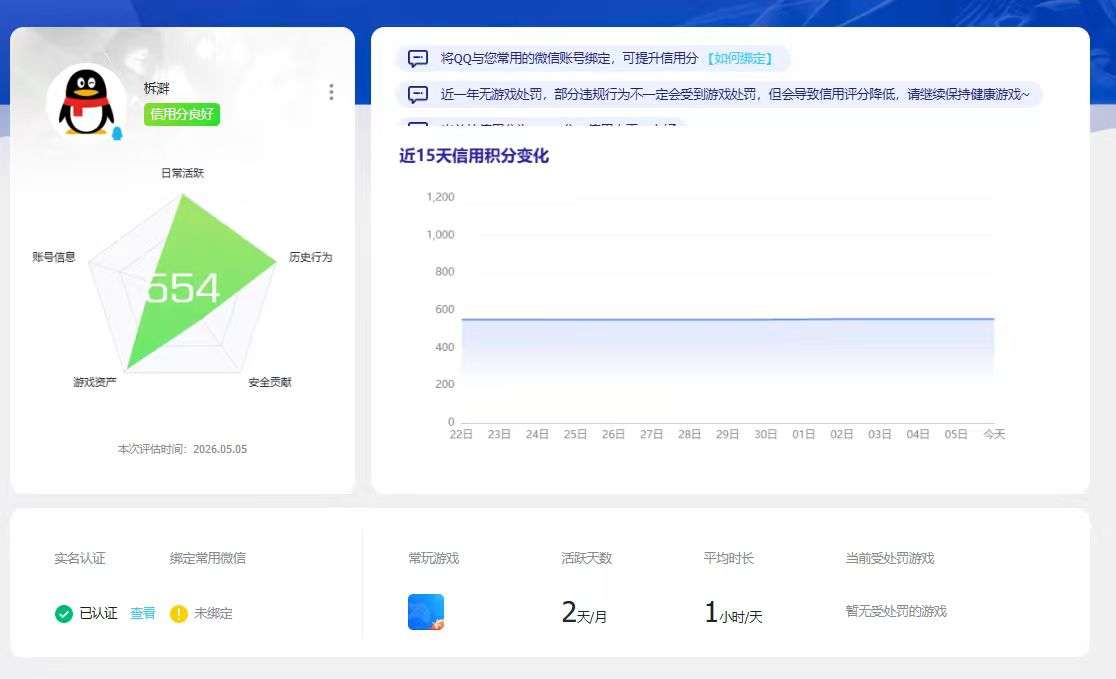
Task: Click the 1,200 value on the y-axis
Action: 440,197
